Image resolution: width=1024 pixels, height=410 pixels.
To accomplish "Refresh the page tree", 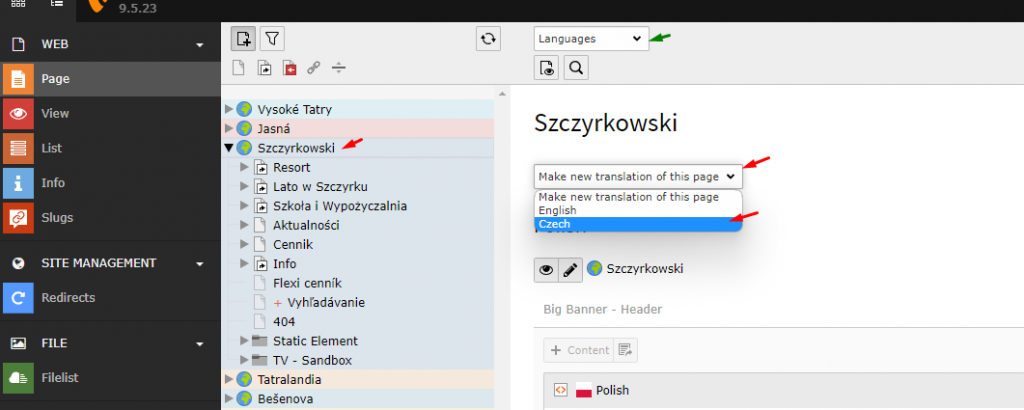I will click(x=487, y=39).
